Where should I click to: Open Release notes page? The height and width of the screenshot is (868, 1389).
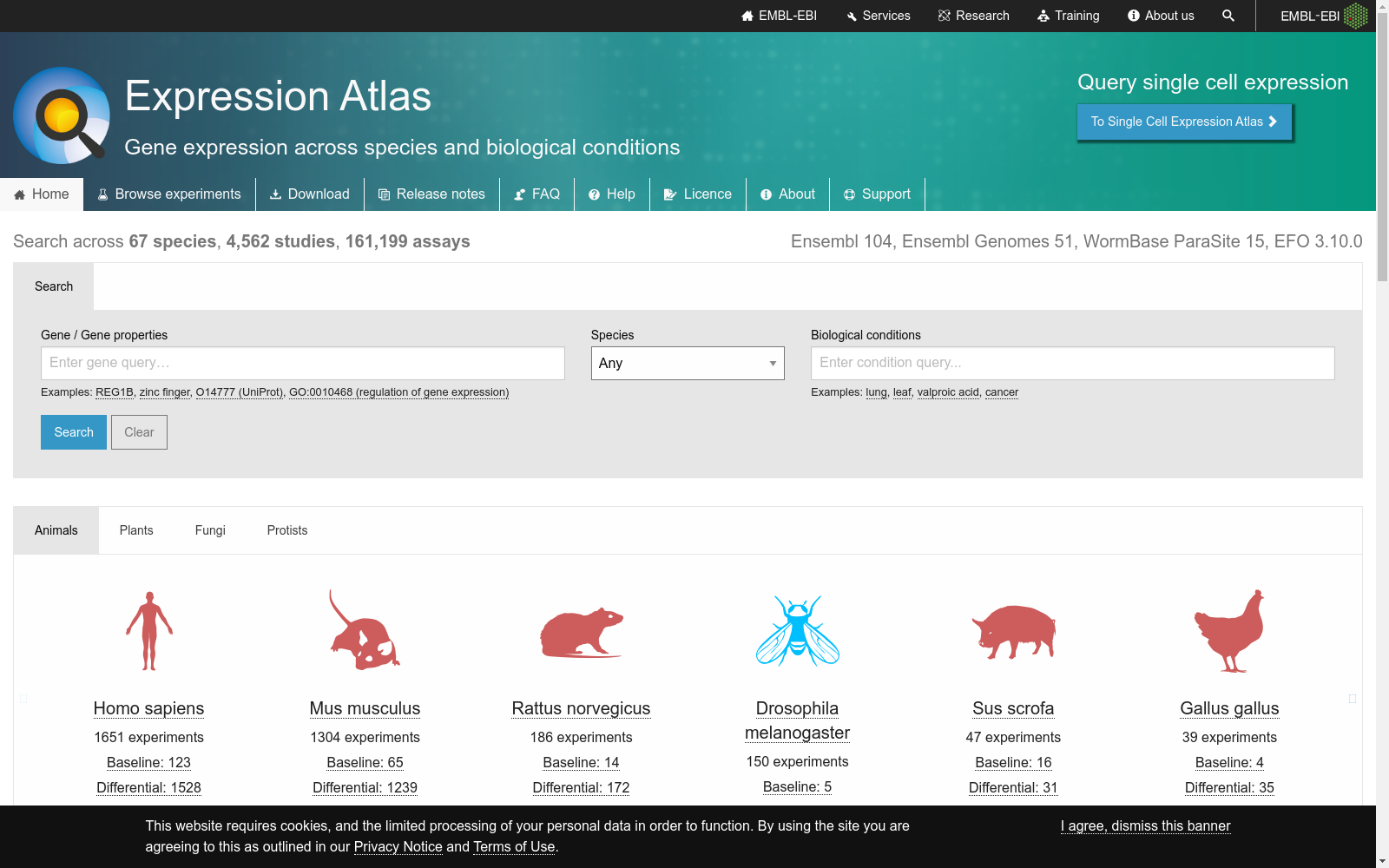[x=431, y=194]
